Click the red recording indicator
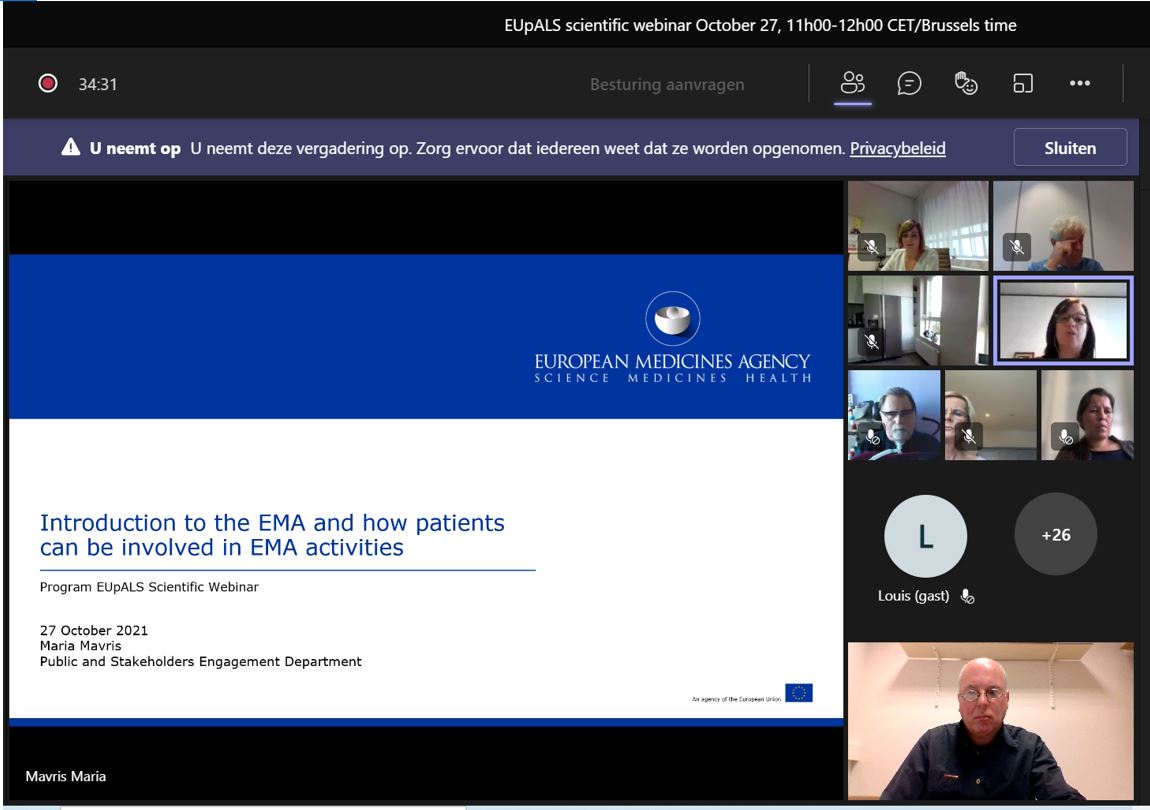Viewport: 1150px width, 810px height. pyautogui.click(x=48, y=84)
